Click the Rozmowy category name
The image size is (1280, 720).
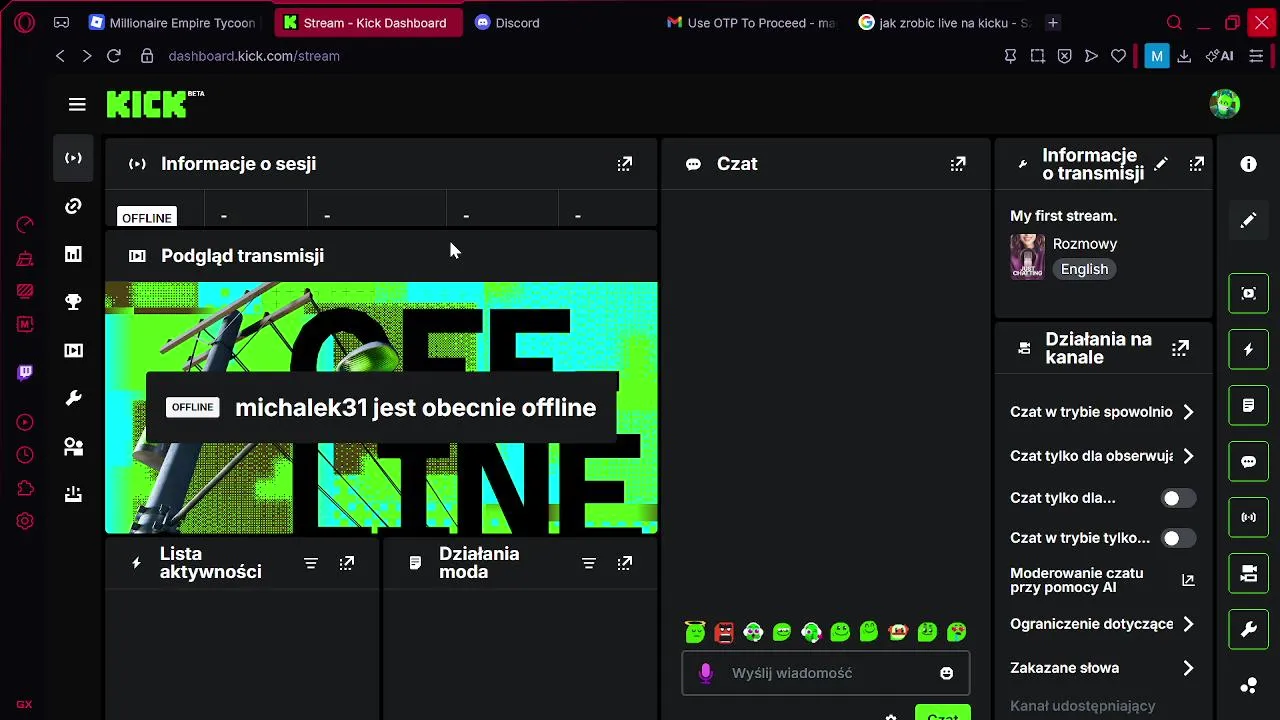[1085, 244]
